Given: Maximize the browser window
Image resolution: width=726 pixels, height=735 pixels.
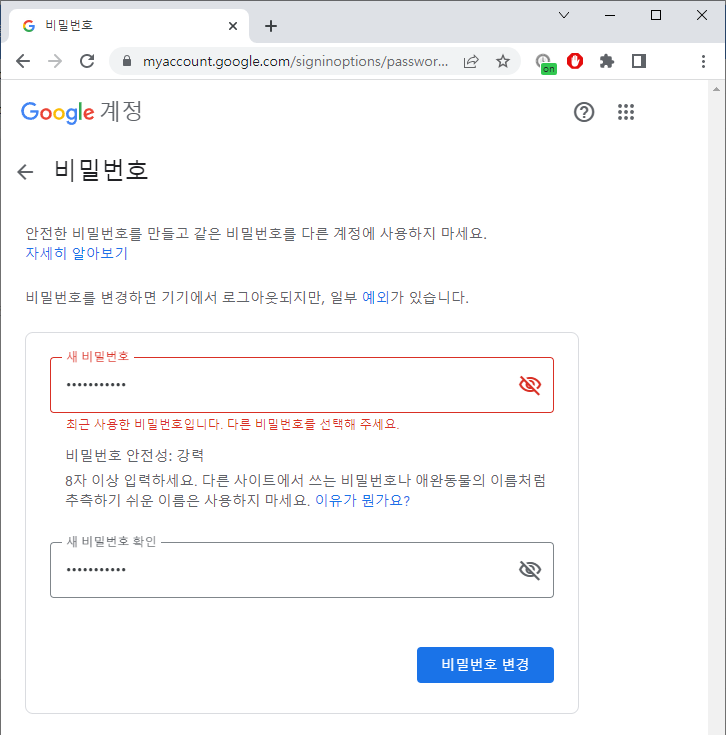Looking at the screenshot, I should 656,15.
